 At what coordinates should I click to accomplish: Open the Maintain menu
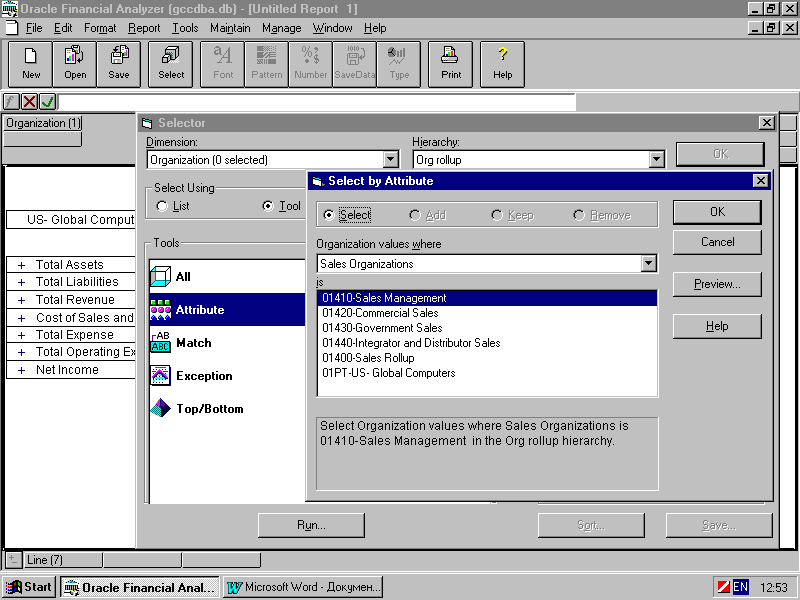point(230,28)
